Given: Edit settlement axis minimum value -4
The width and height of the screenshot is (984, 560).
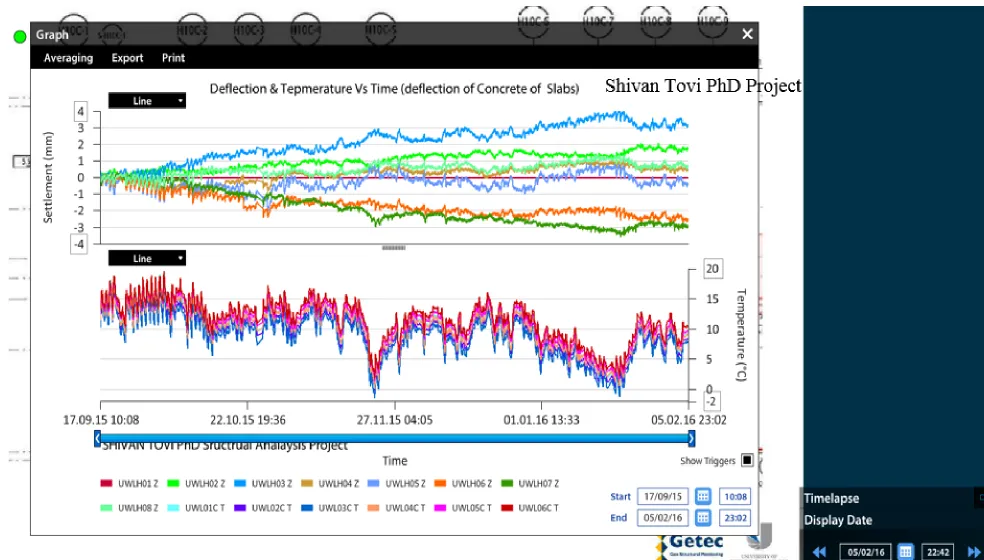Looking at the screenshot, I should [78, 244].
